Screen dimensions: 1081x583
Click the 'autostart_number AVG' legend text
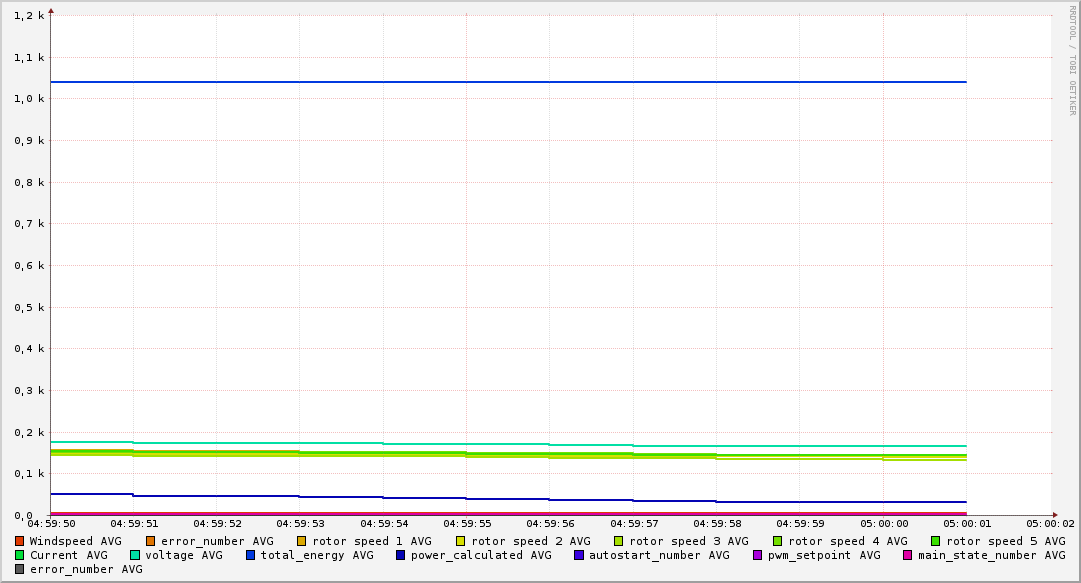tap(659, 555)
